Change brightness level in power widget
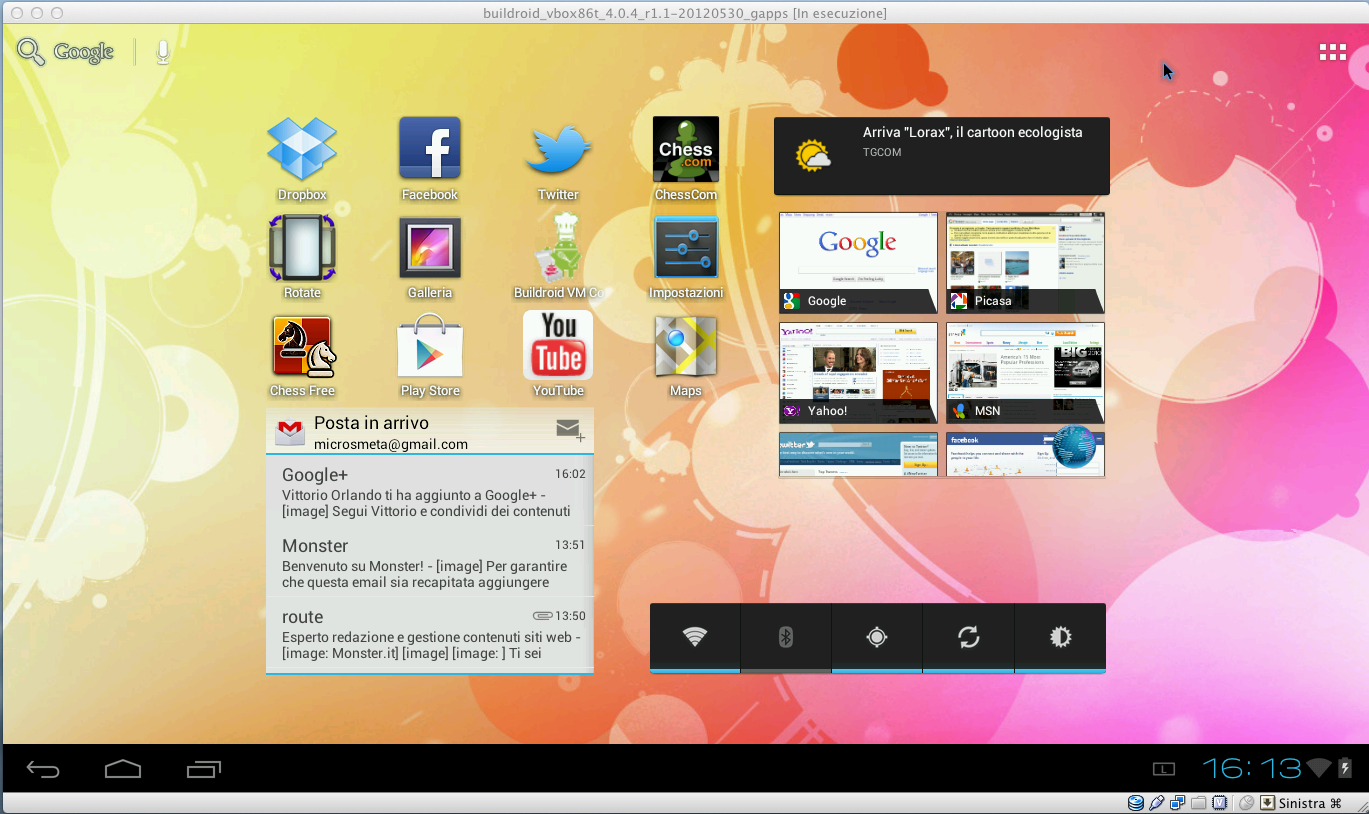This screenshot has height=814, width=1369. tap(1060, 637)
